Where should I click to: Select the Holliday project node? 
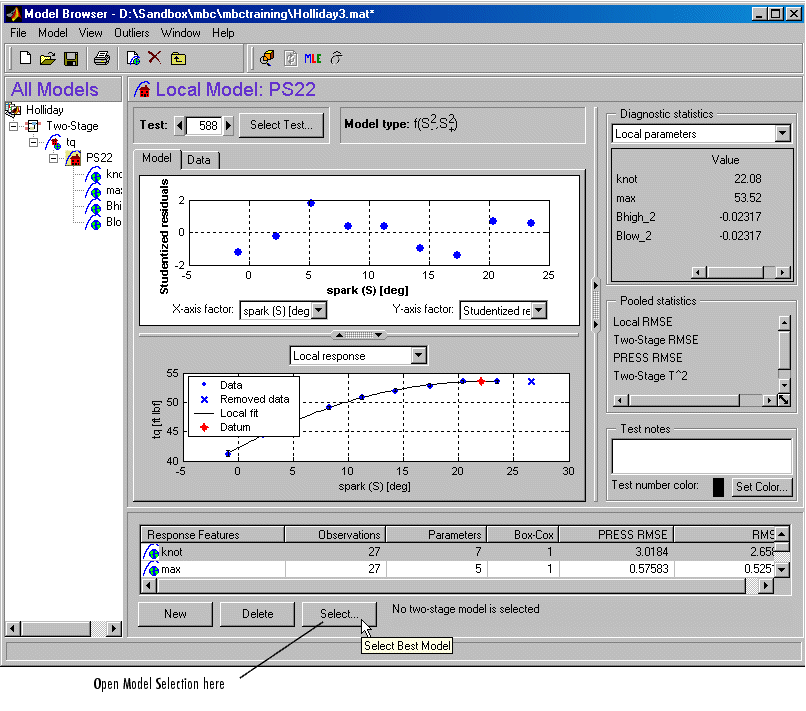[45, 110]
